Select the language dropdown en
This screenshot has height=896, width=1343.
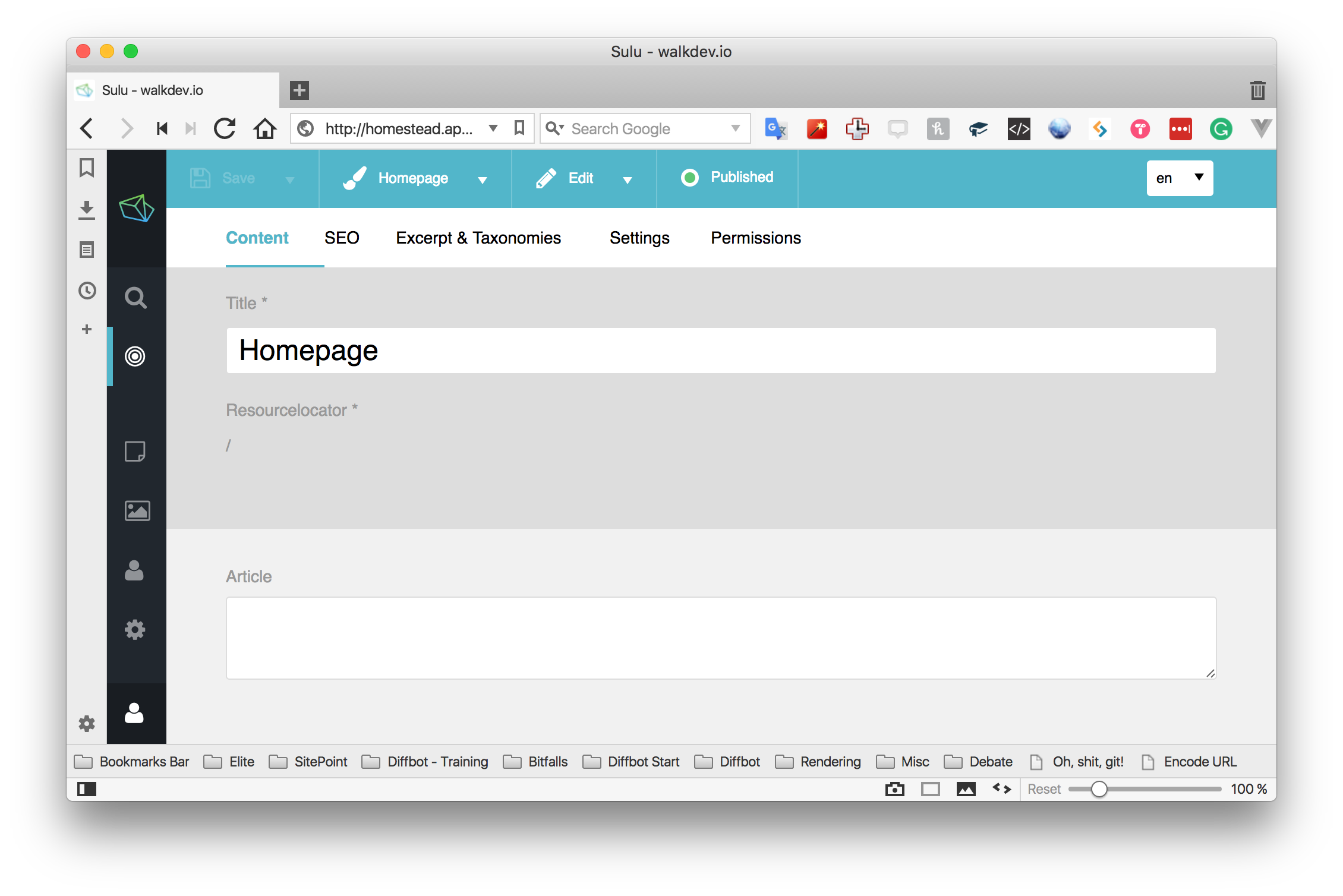click(x=1179, y=178)
